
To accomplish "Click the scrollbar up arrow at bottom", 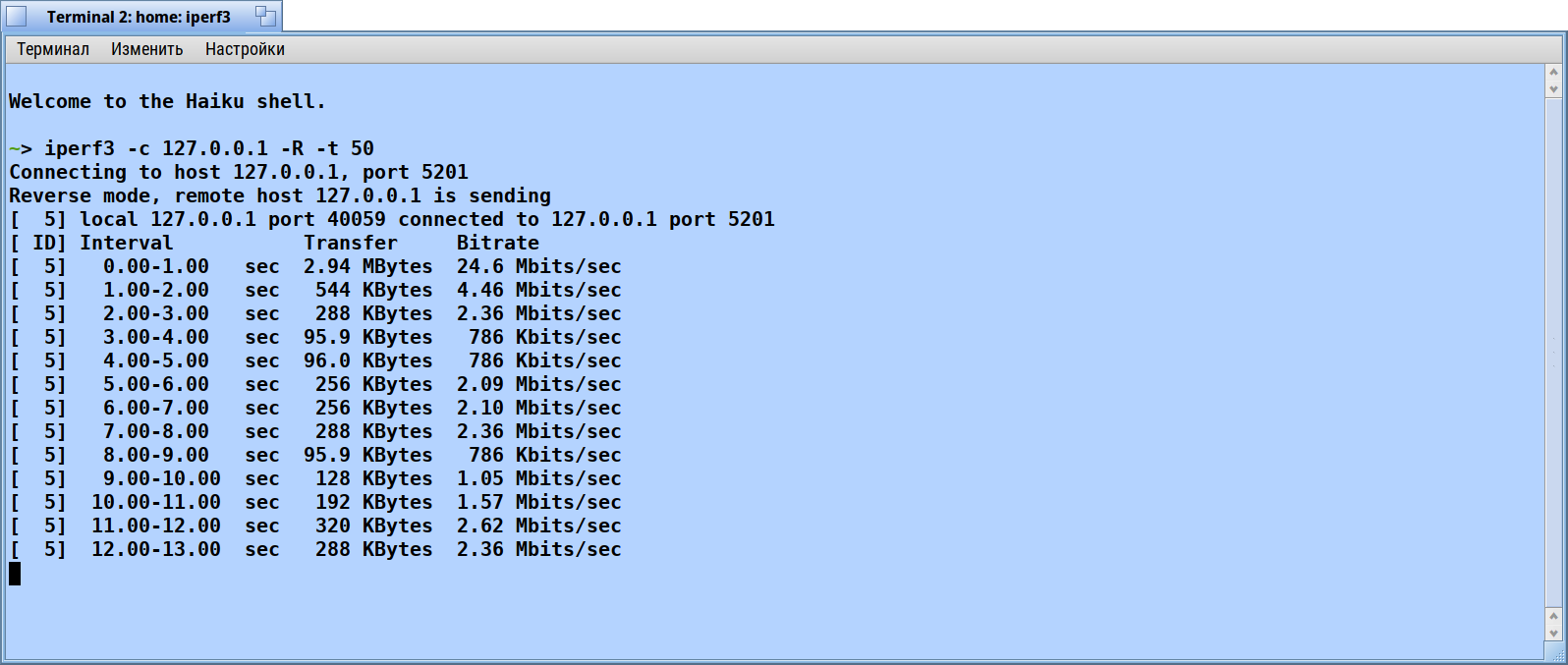I will pyautogui.click(x=1553, y=617).
